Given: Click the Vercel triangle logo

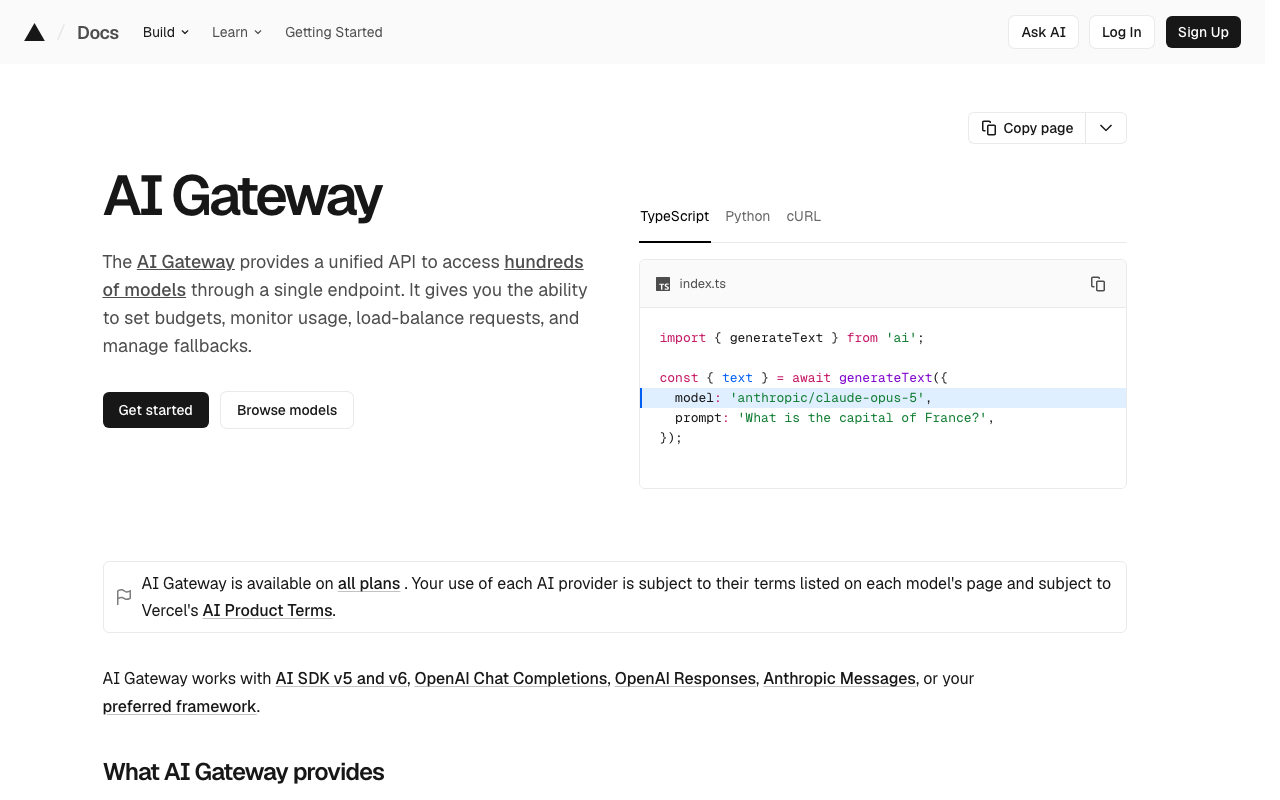Looking at the screenshot, I should coord(34,32).
